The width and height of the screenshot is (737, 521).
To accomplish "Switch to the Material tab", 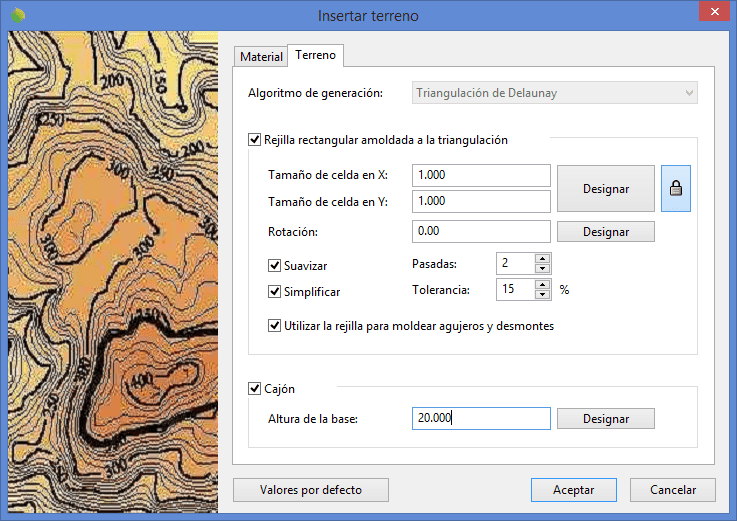I will [261, 56].
